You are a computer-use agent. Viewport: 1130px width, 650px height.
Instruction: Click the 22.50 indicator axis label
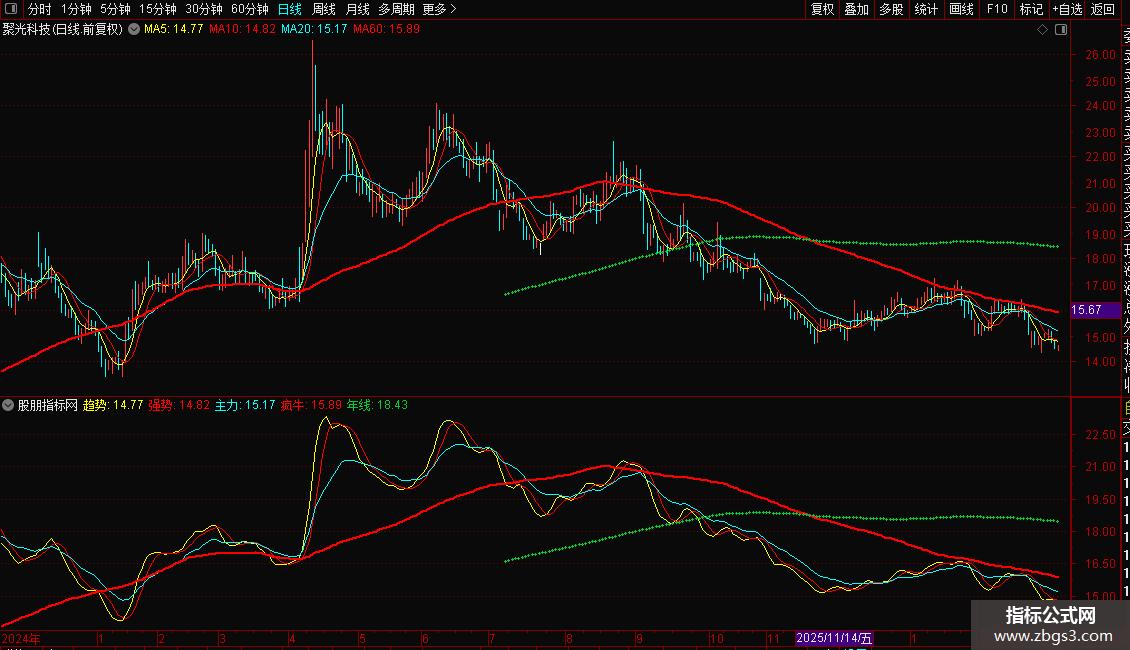tap(1100, 435)
